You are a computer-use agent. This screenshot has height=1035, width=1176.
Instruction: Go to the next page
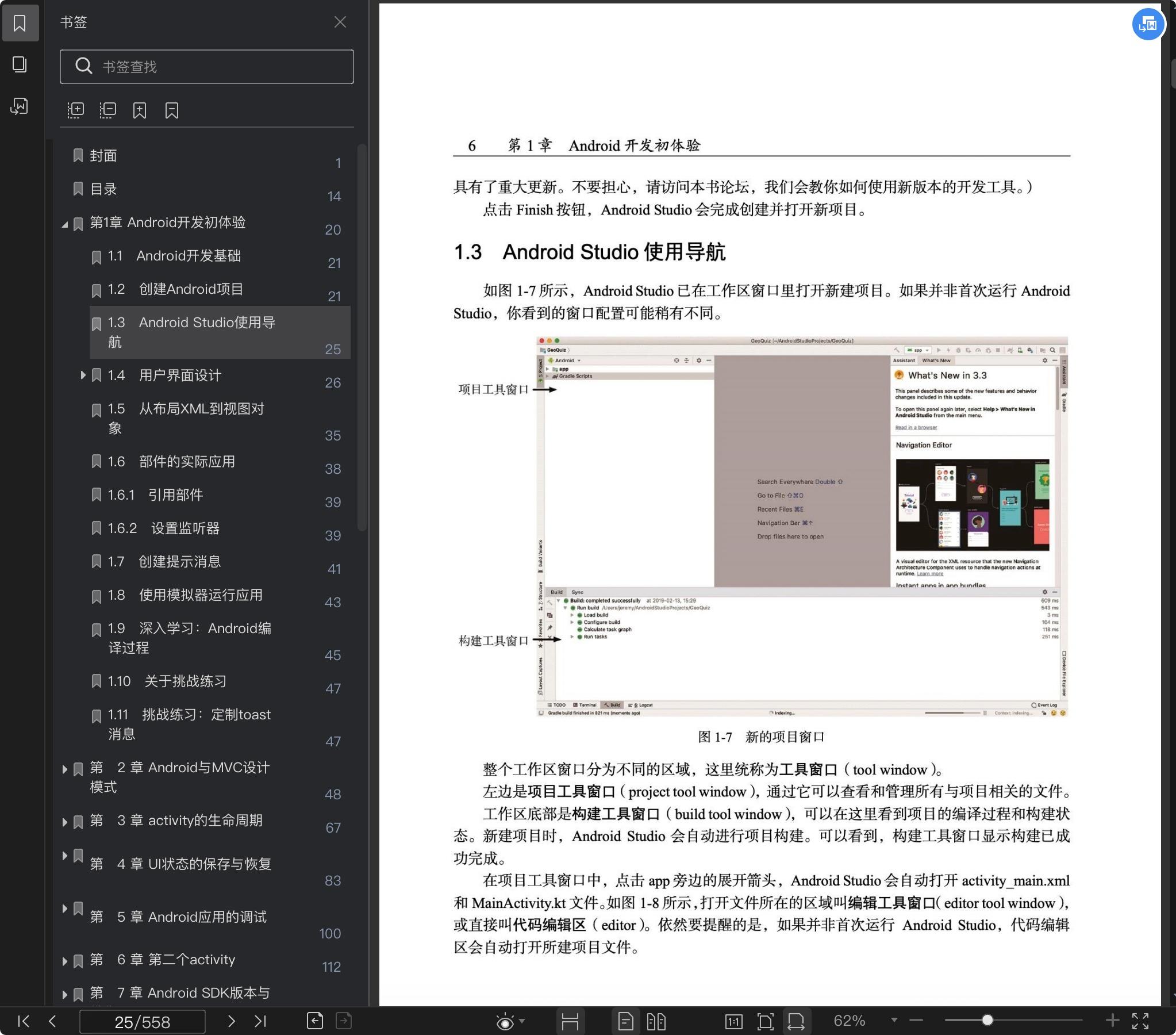tap(231, 1021)
